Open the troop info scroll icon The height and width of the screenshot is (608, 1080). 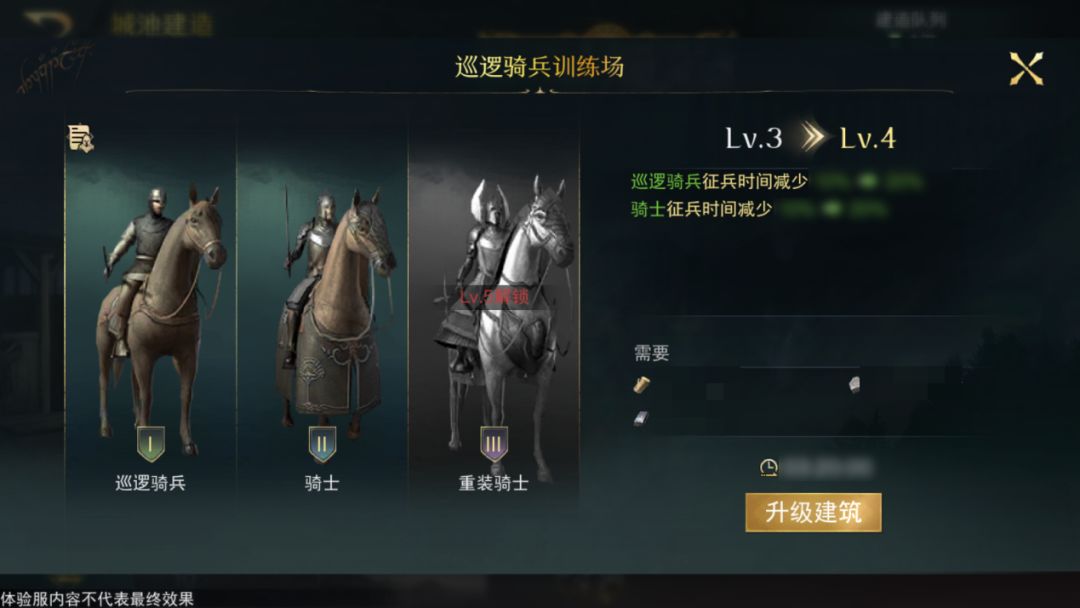[x=81, y=138]
